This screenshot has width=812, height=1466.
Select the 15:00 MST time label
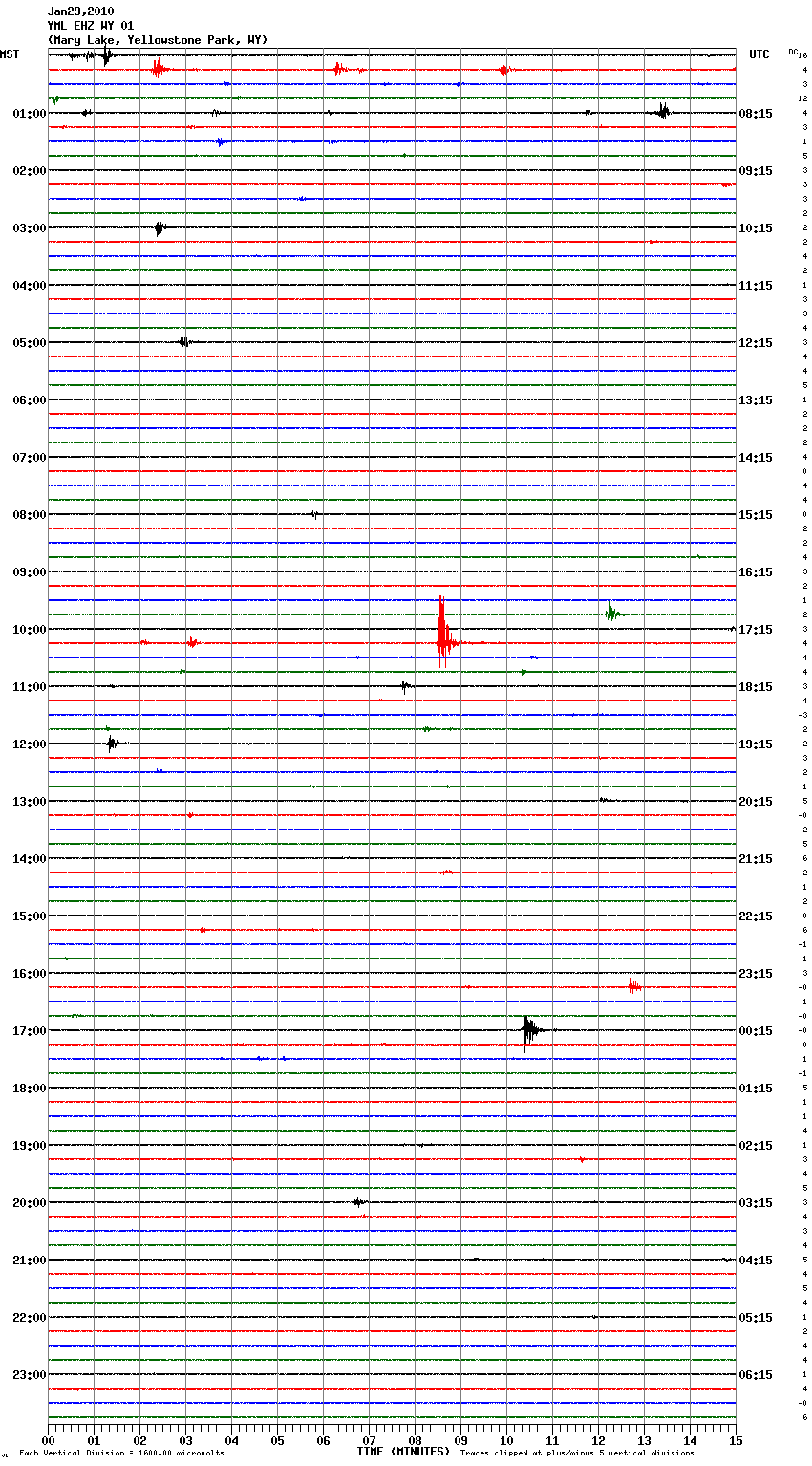pyautogui.click(x=30, y=916)
